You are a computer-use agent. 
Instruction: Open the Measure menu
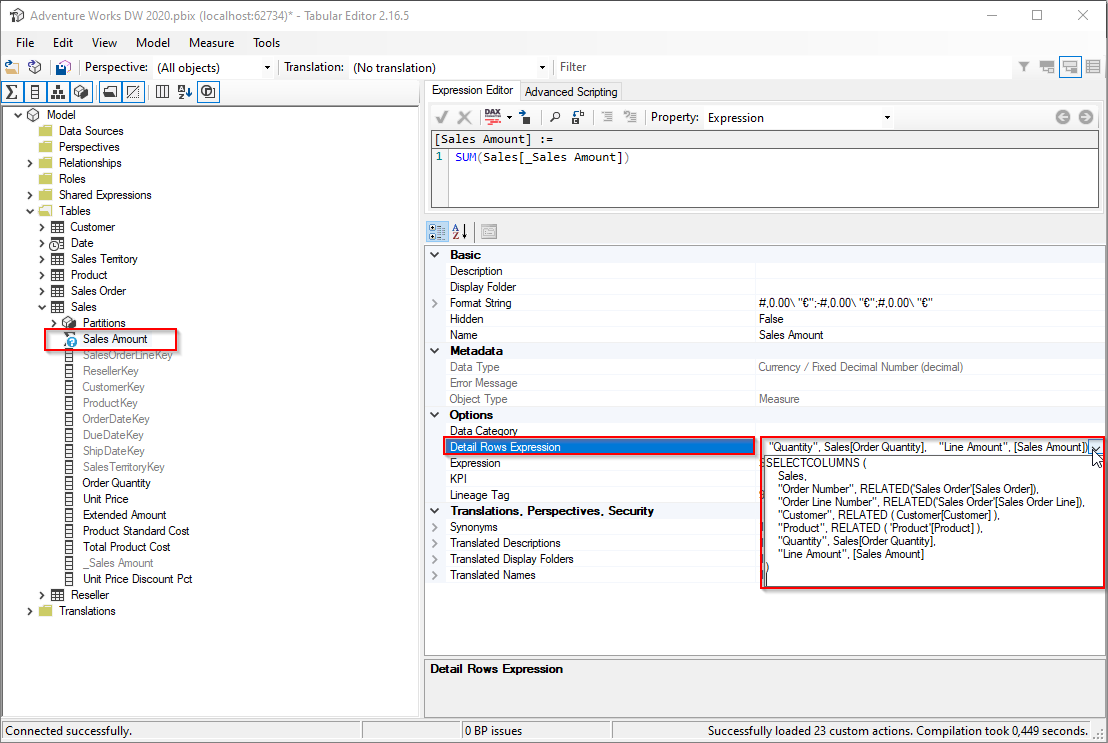pos(211,42)
